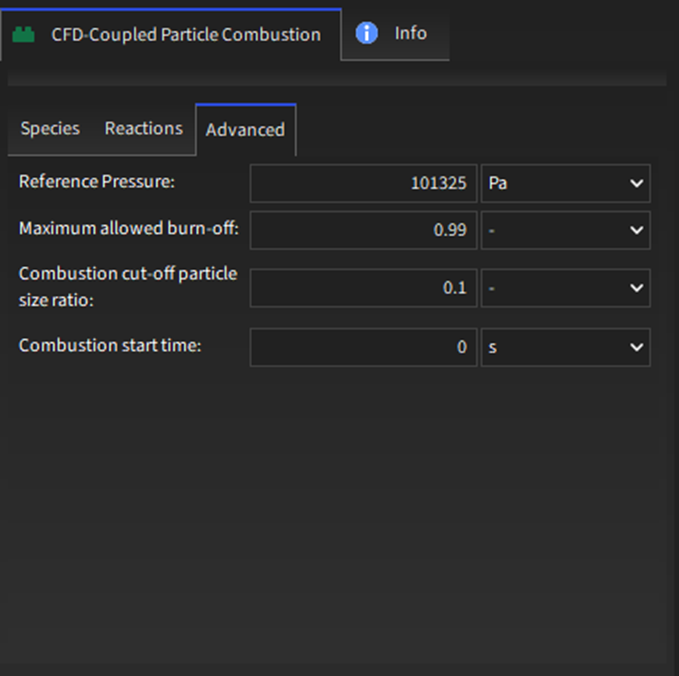The height and width of the screenshot is (676, 679).
Task: Focus the cut-off particle size ratio field
Action: click(363, 288)
